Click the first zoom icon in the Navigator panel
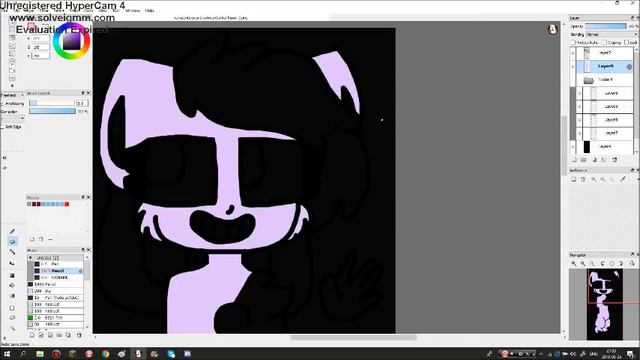This screenshot has width=640, height=360. point(574,264)
